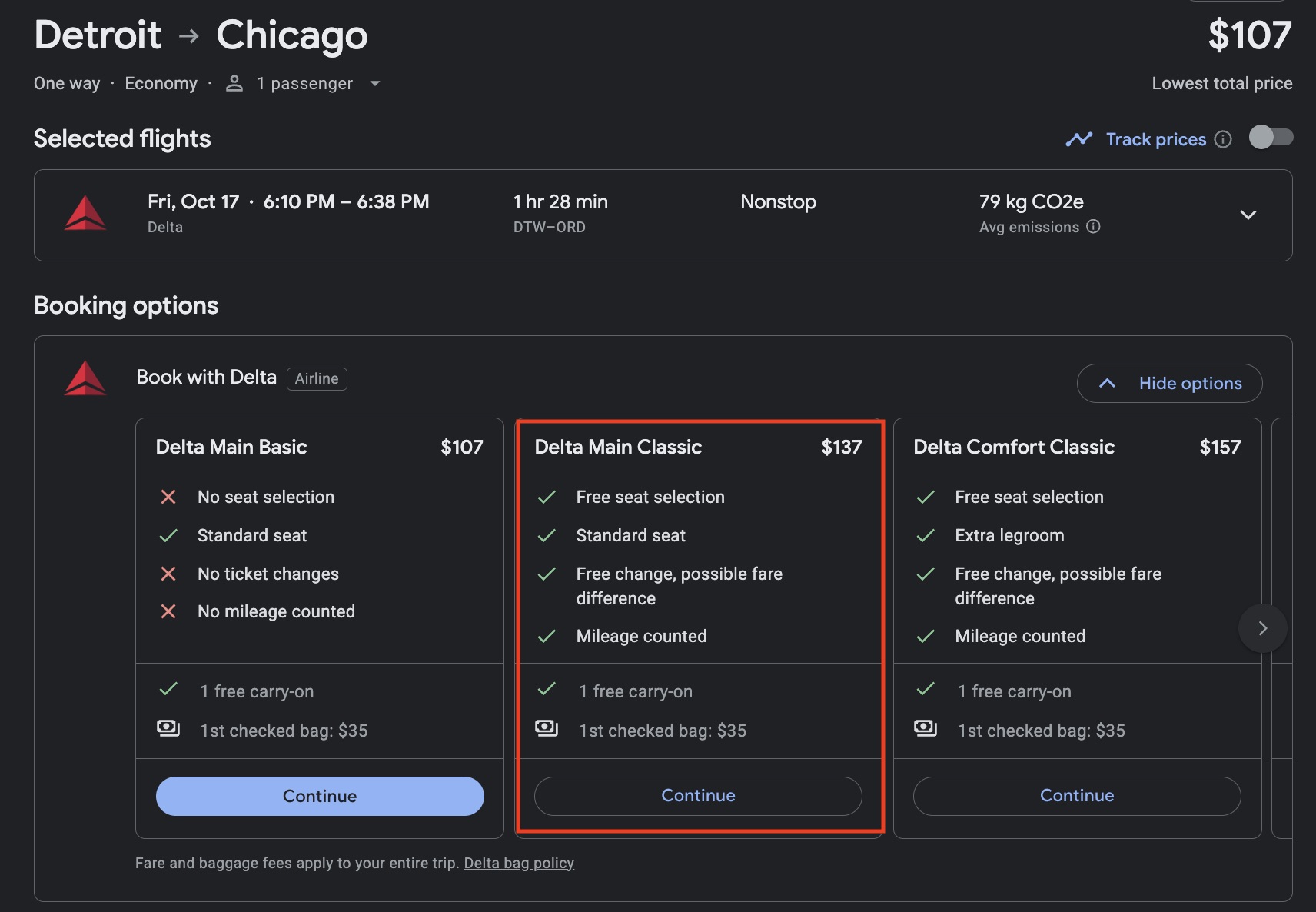Click the X icon beside No ticket changes

(x=168, y=574)
